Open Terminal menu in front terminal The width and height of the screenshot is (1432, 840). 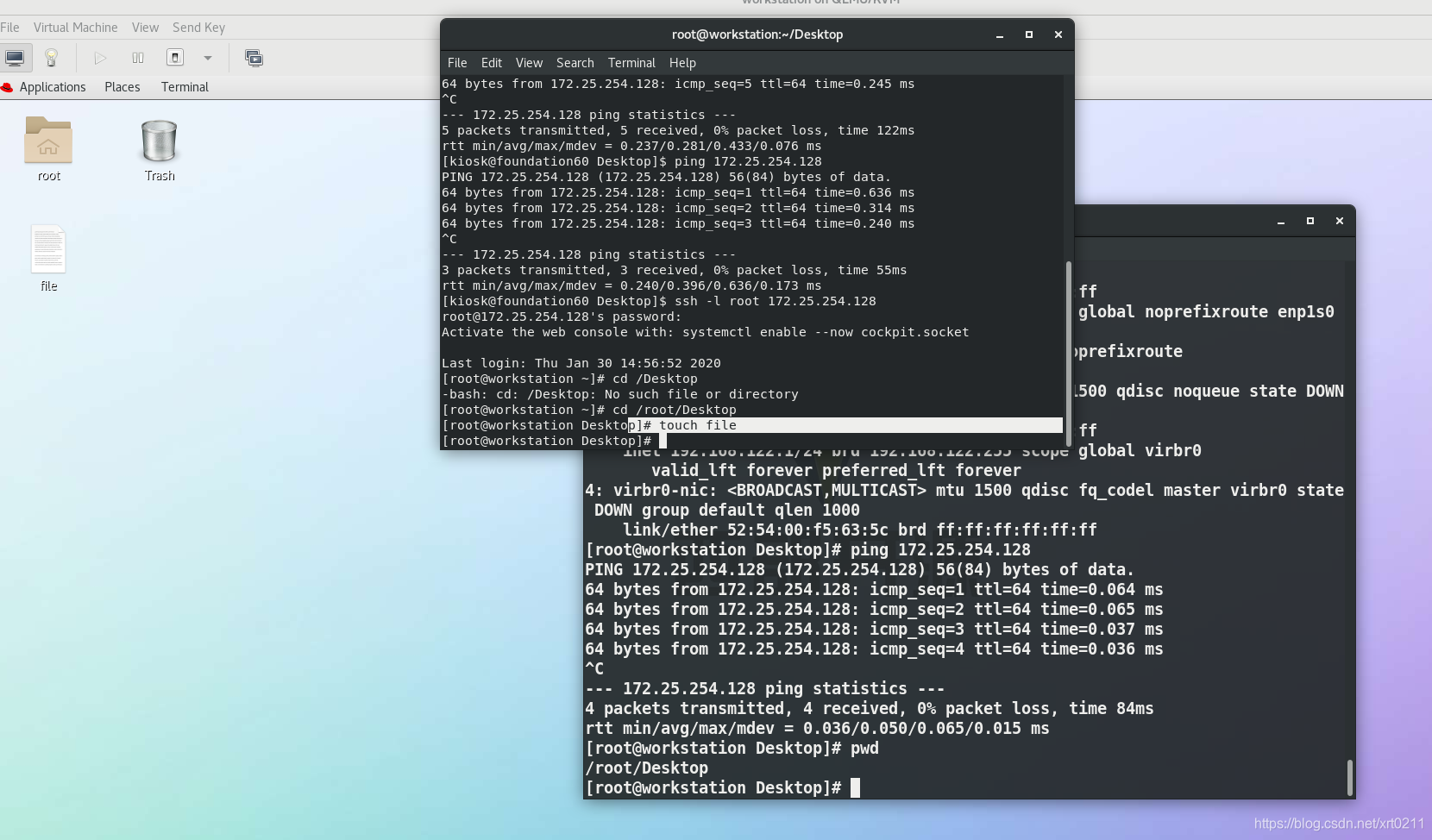coord(631,63)
